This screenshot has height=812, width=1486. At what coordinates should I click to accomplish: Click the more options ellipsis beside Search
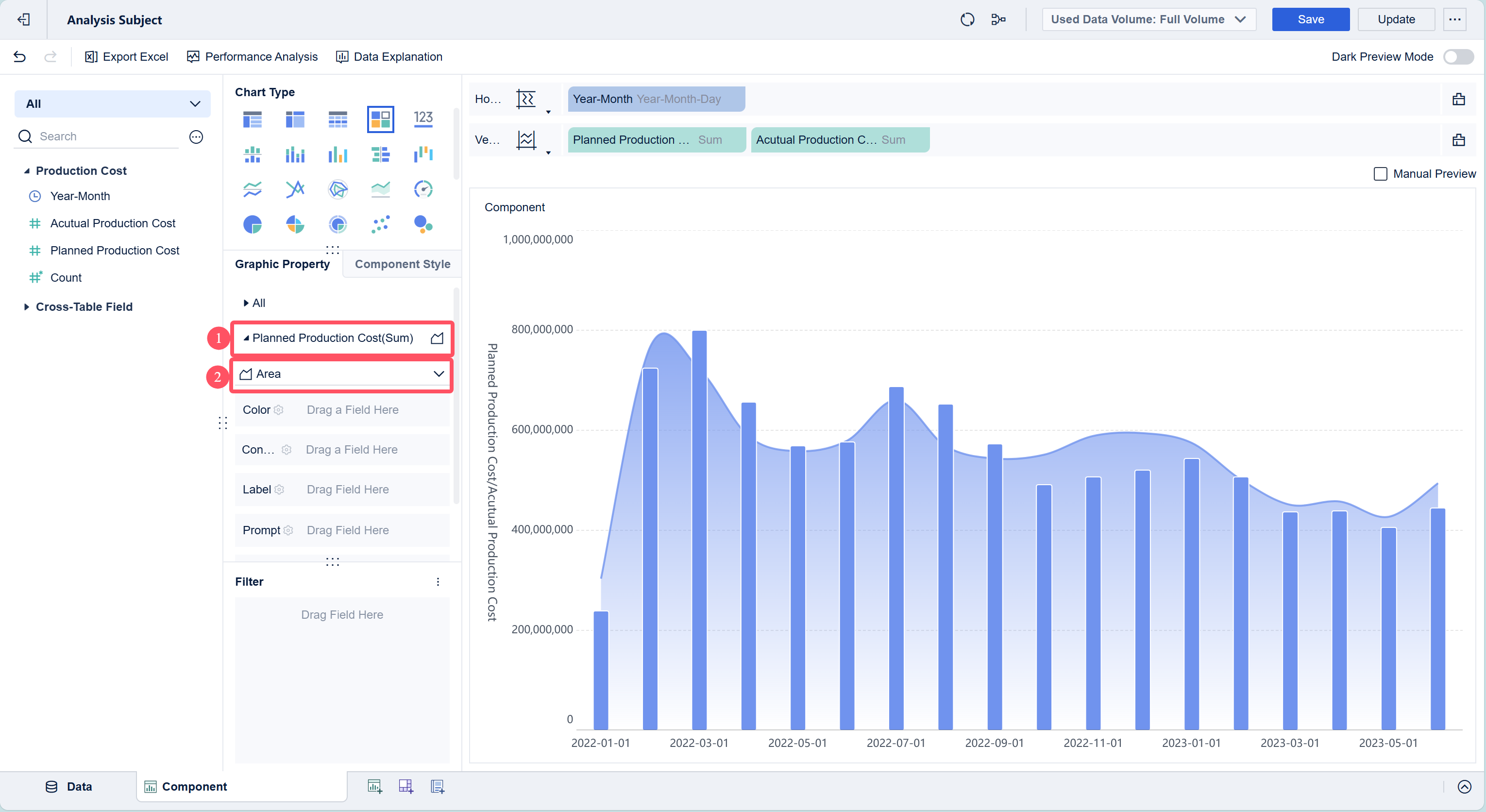(x=196, y=136)
